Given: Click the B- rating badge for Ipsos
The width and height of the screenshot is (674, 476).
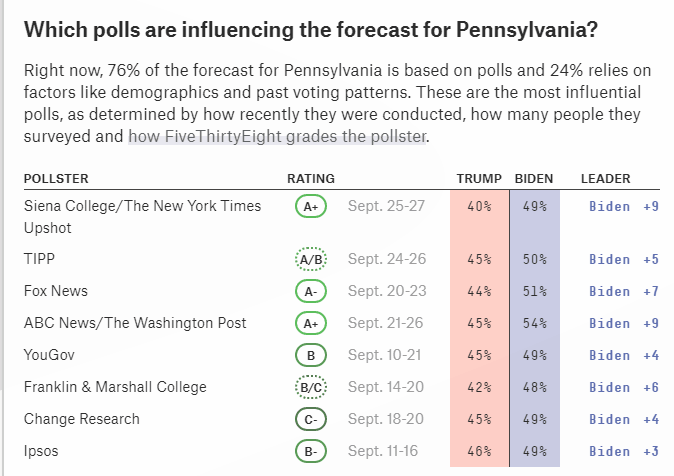Looking at the screenshot, I should tap(311, 451).
